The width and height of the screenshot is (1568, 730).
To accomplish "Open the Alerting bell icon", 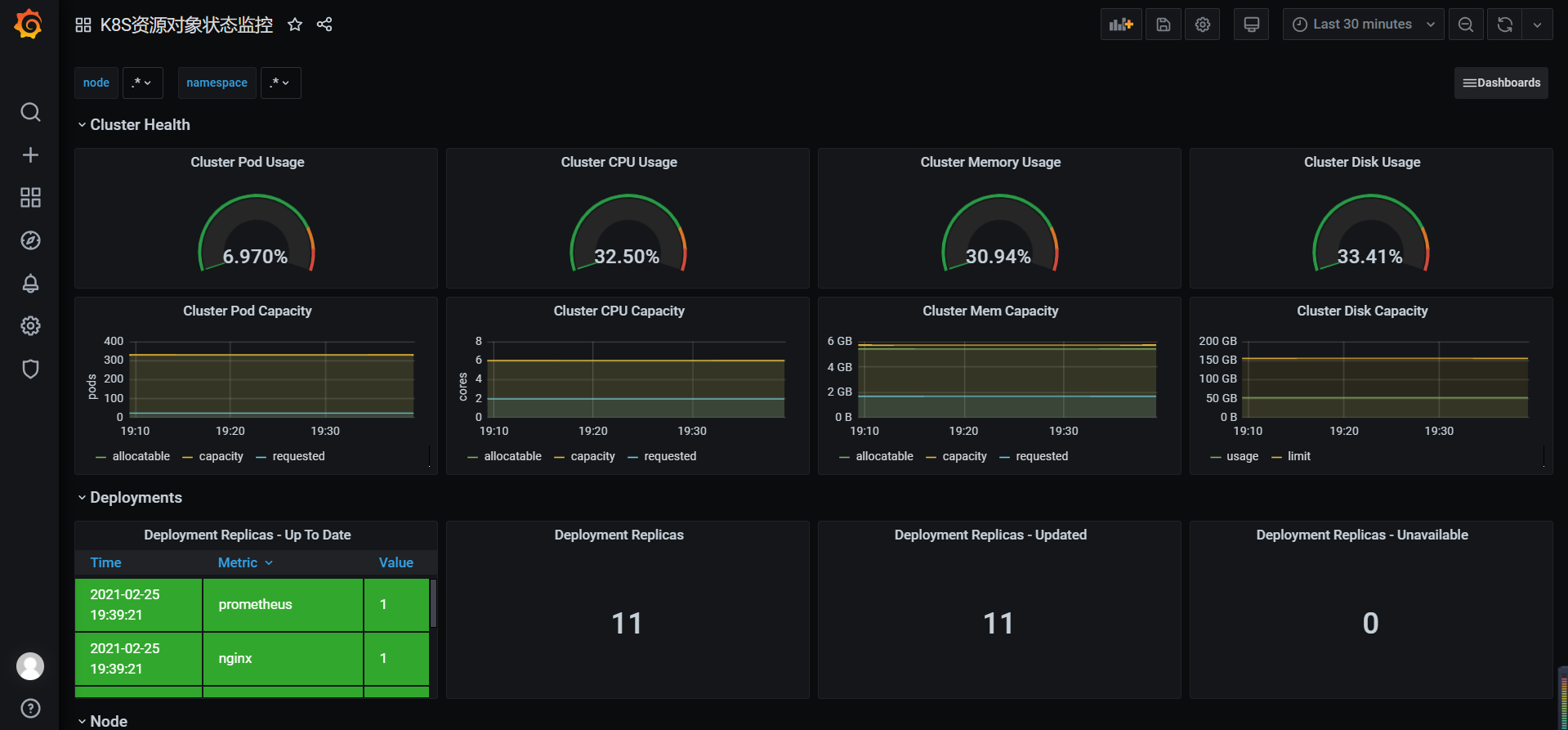I will (x=30, y=284).
